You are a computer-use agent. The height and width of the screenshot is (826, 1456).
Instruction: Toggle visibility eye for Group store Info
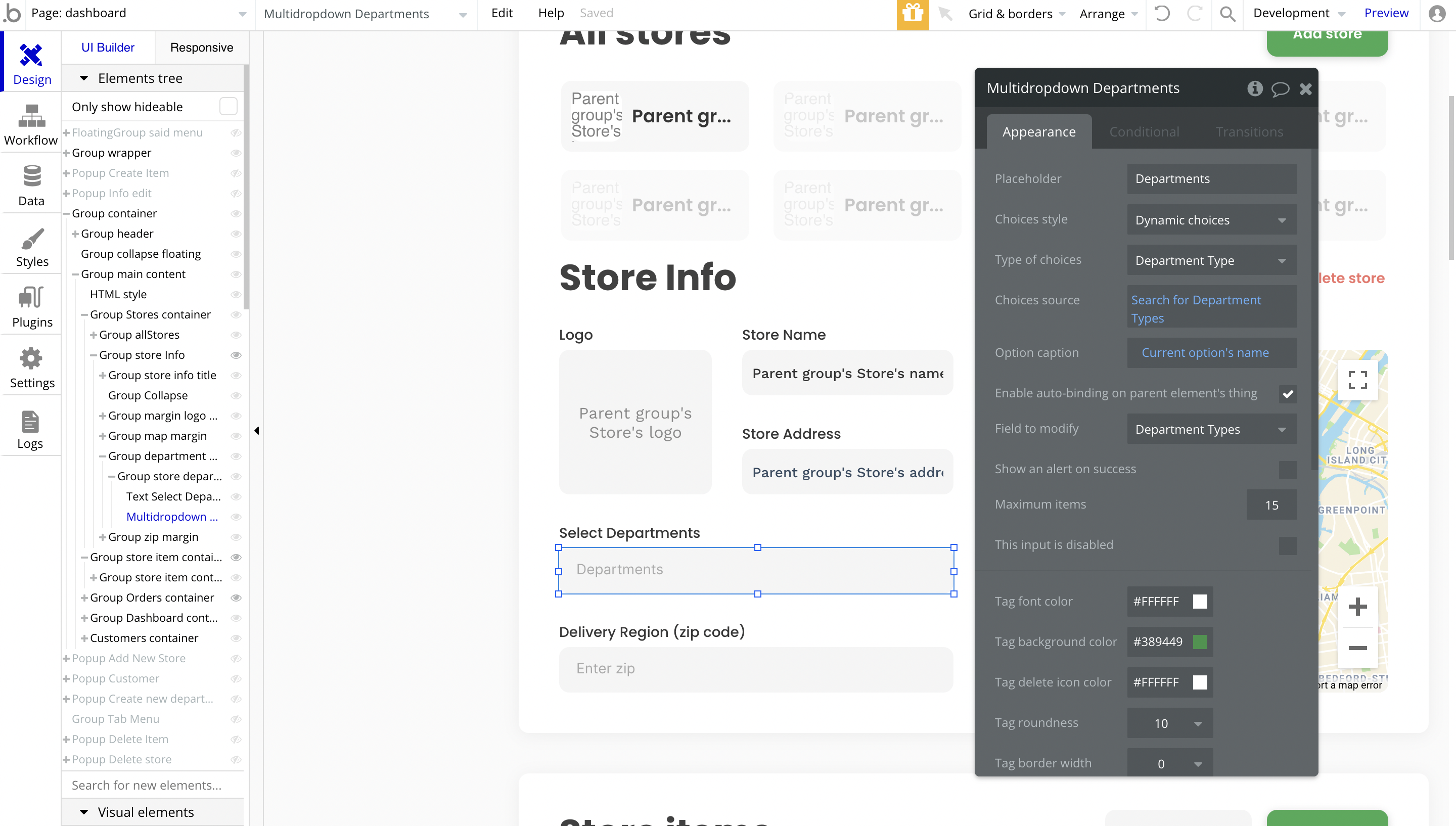click(236, 355)
